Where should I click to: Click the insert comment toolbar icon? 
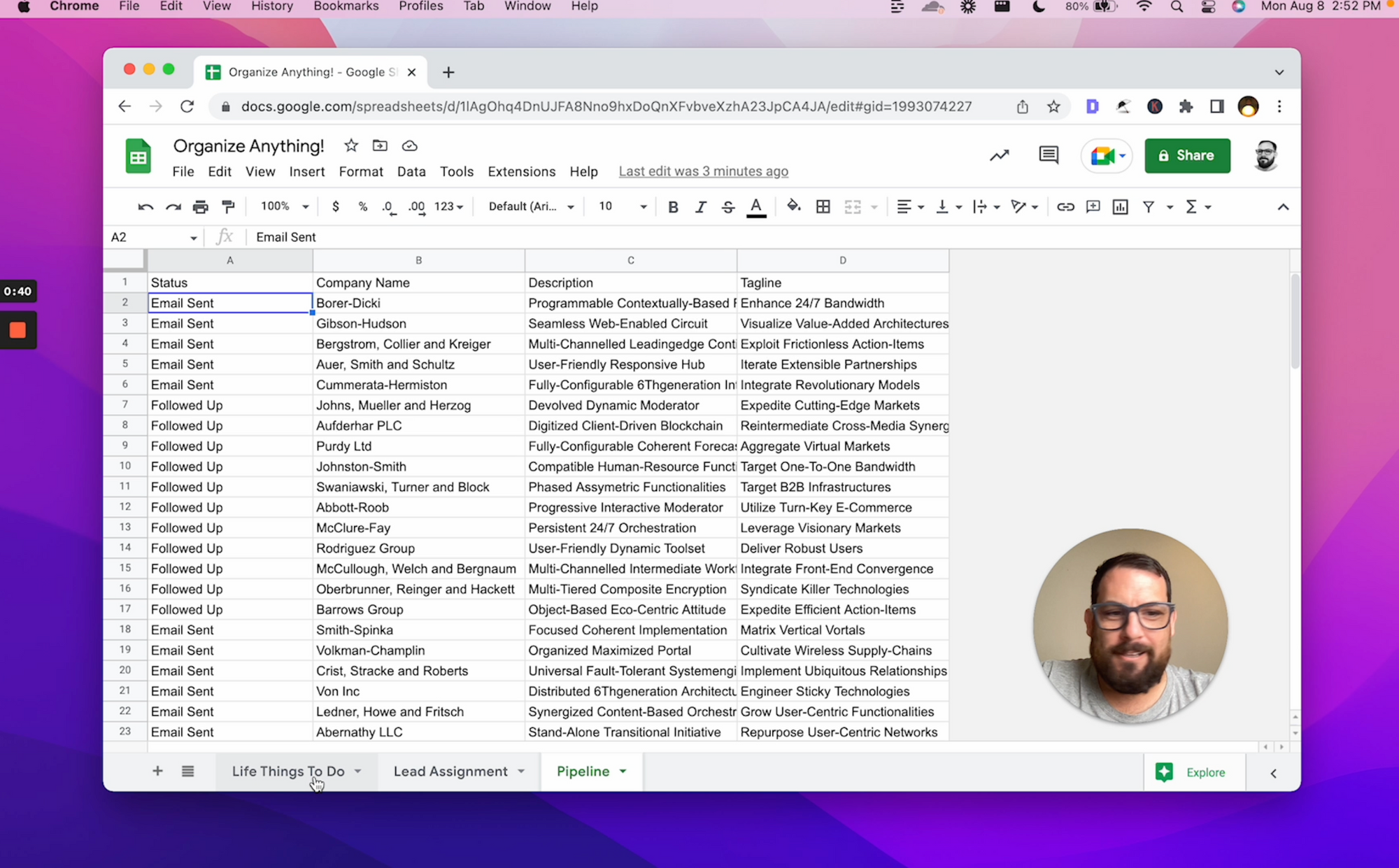pyautogui.click(x=1093, y=206)
